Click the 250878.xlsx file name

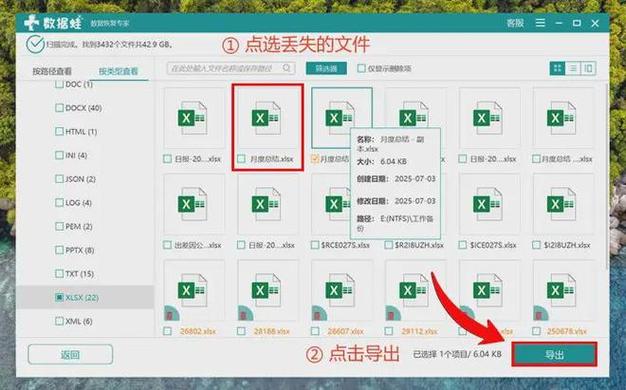point(567,331)
